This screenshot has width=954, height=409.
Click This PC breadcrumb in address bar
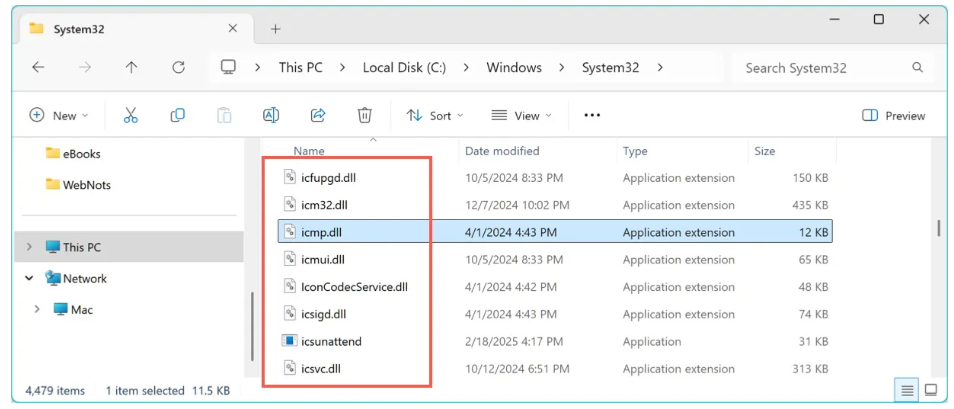pos(301,68)
